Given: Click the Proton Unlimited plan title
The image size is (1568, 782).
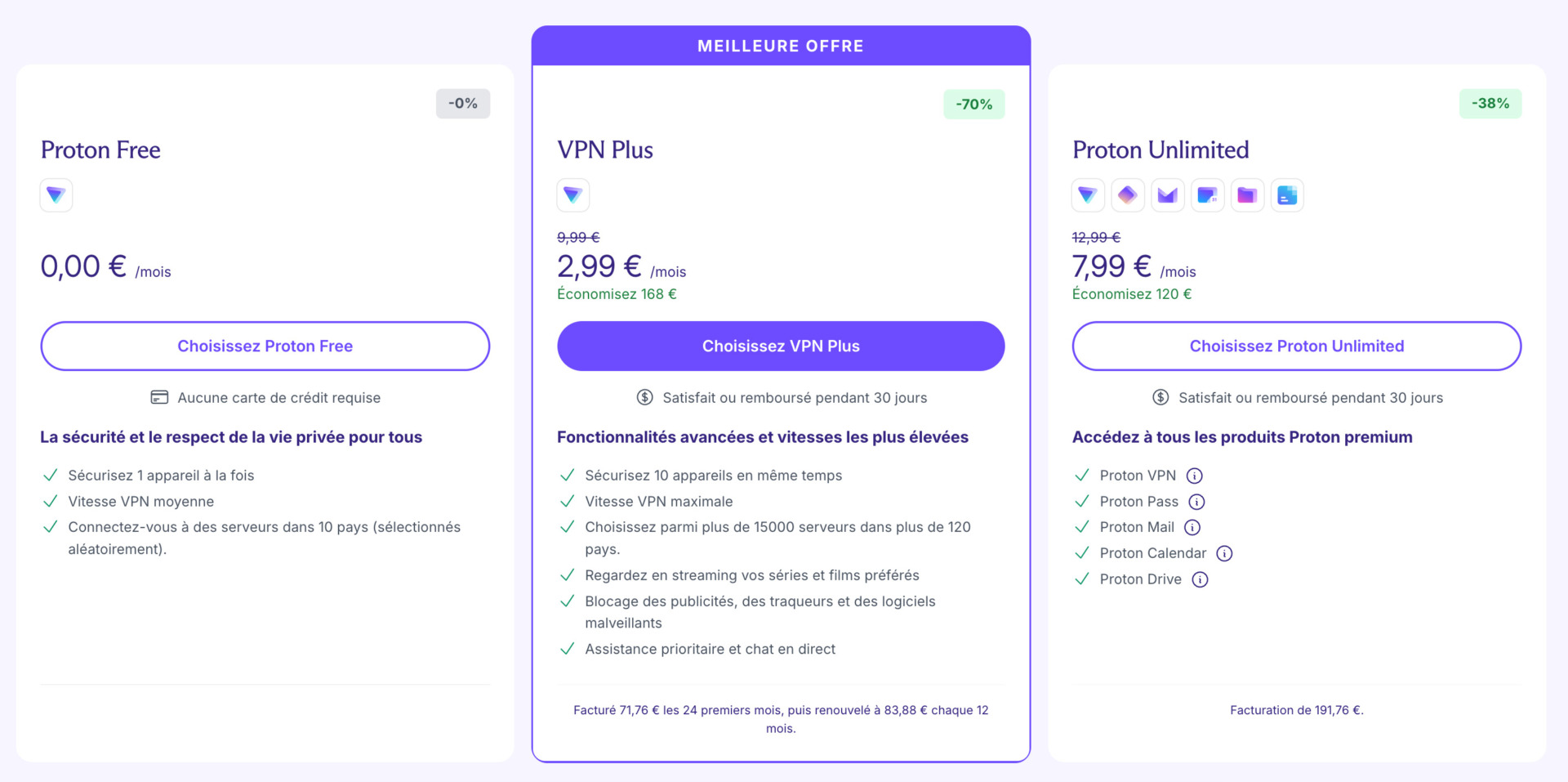Looking at the screenshot, I should (x=1160, y=150).
